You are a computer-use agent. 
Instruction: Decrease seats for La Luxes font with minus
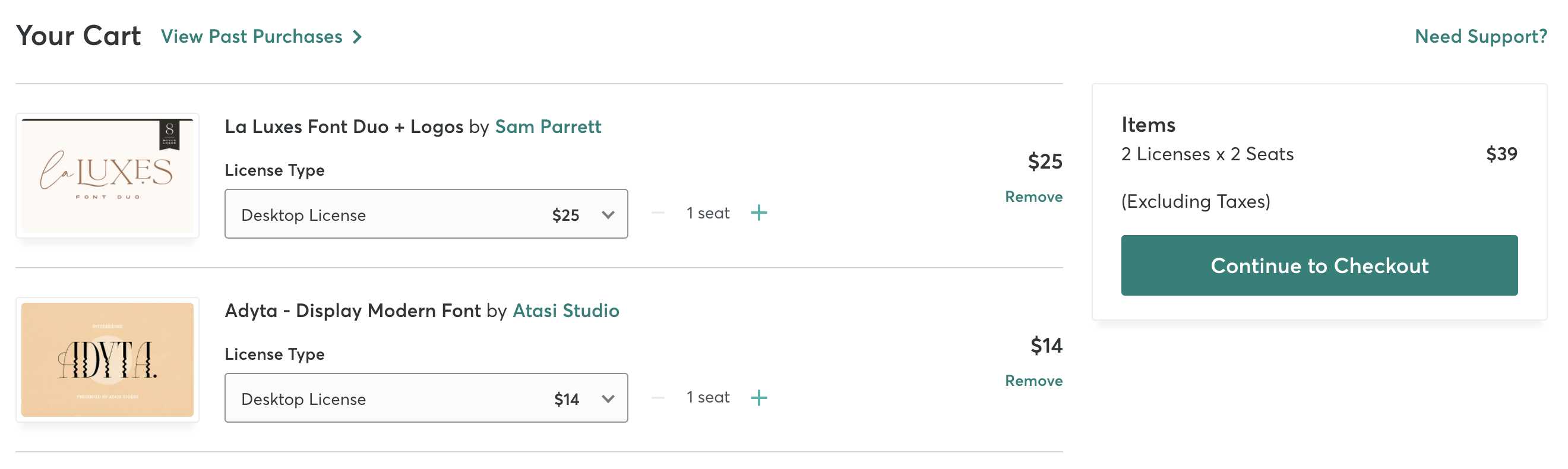coord(657,213)
